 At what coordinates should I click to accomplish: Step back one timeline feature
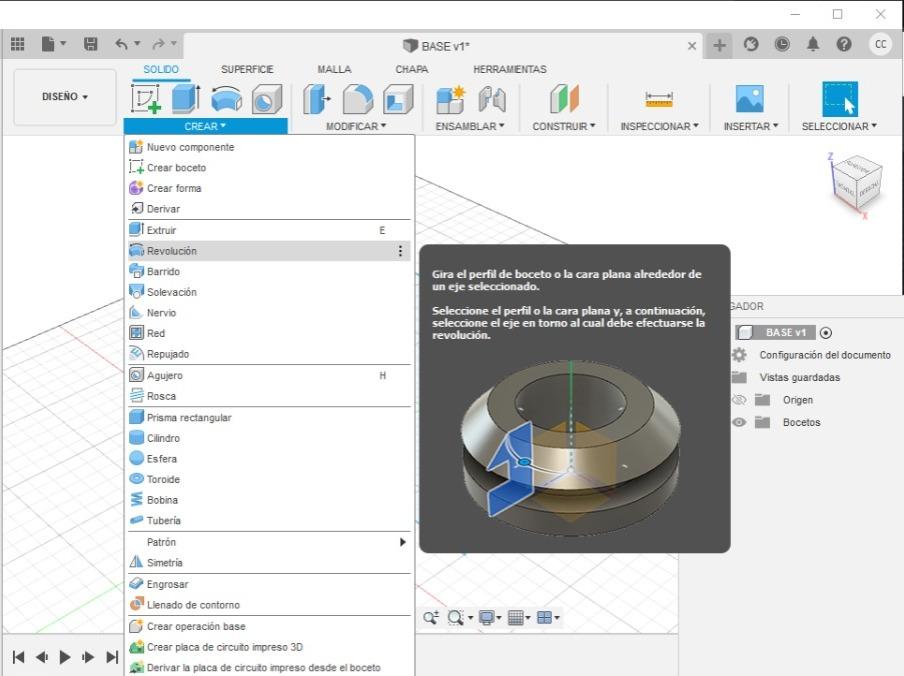[x=42, y=657]
